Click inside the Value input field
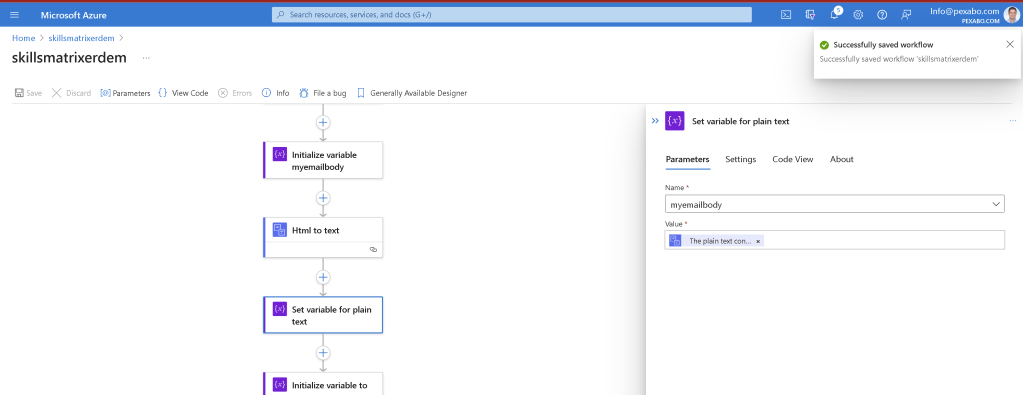Image resolution: width=1023 pixels, height=395 pixels. click(x=834, y=240)
